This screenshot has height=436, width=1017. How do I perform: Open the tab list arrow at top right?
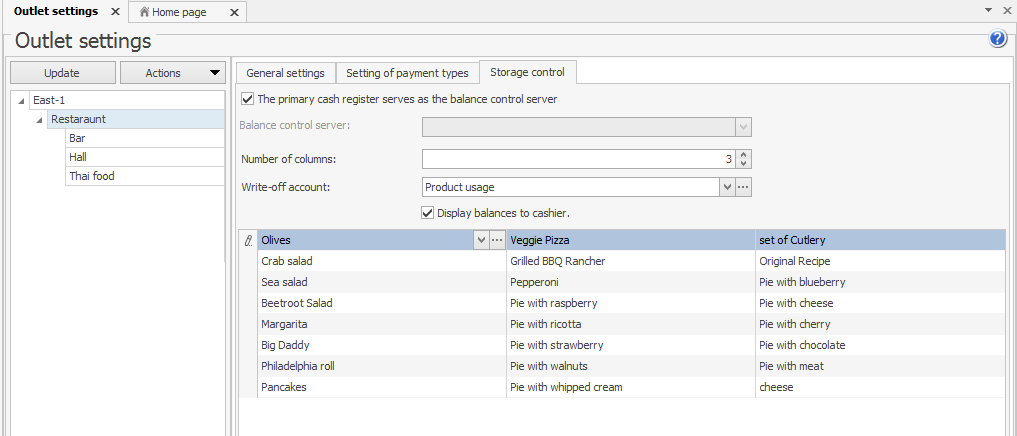point(990,10)
